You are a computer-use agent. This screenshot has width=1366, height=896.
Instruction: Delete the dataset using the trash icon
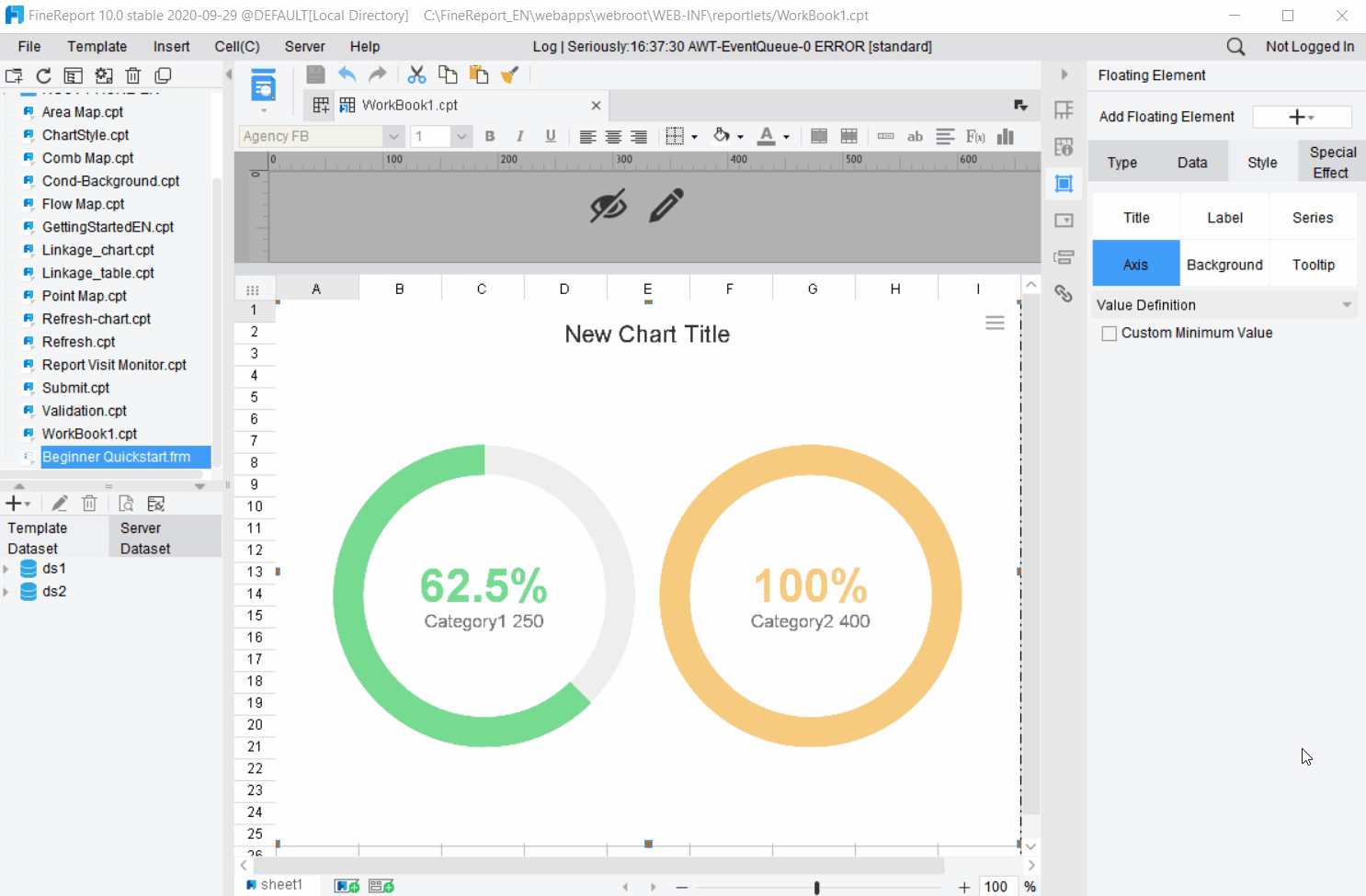88,503
